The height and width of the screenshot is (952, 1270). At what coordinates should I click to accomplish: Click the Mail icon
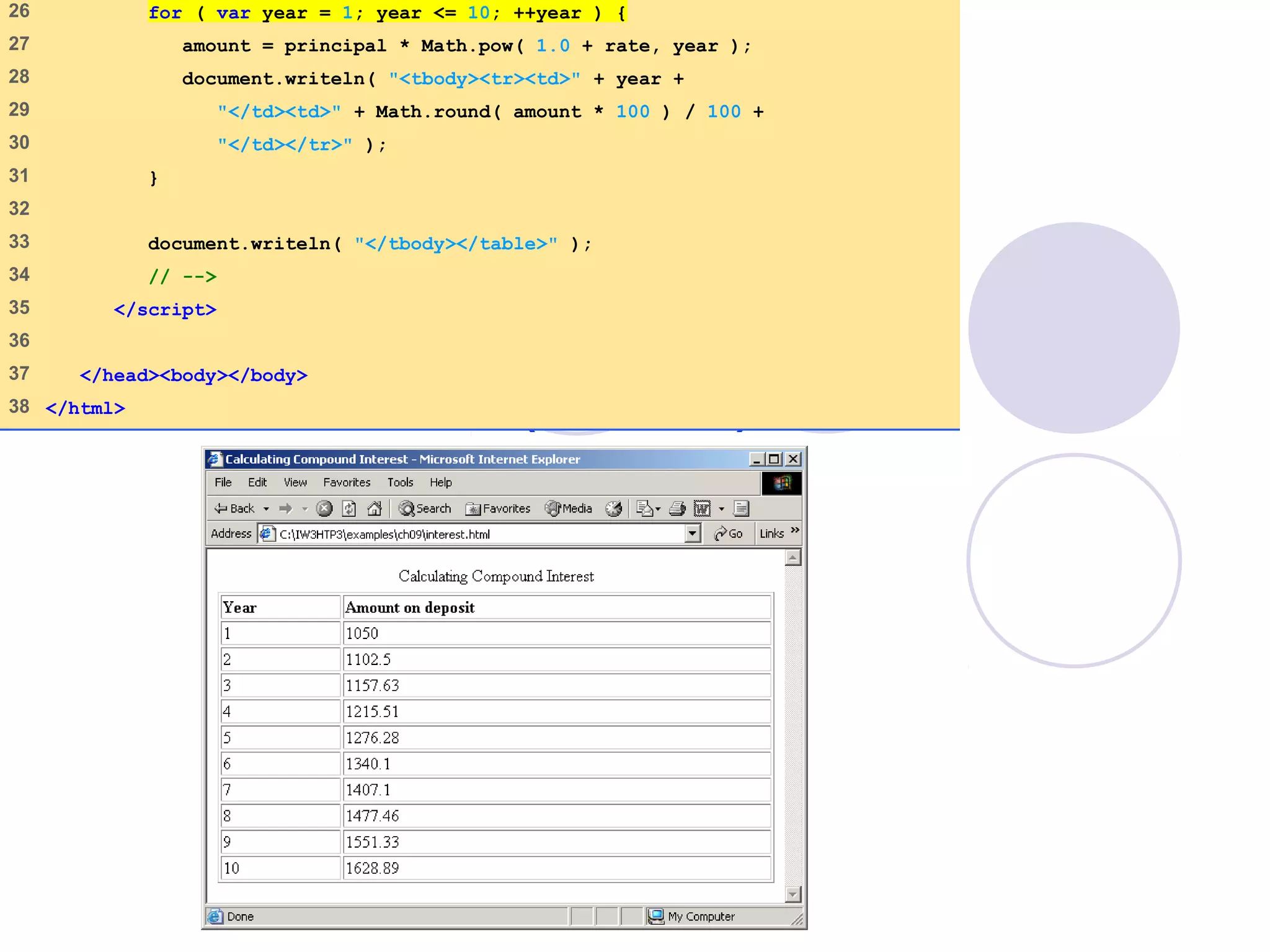[x=645, y=509]
